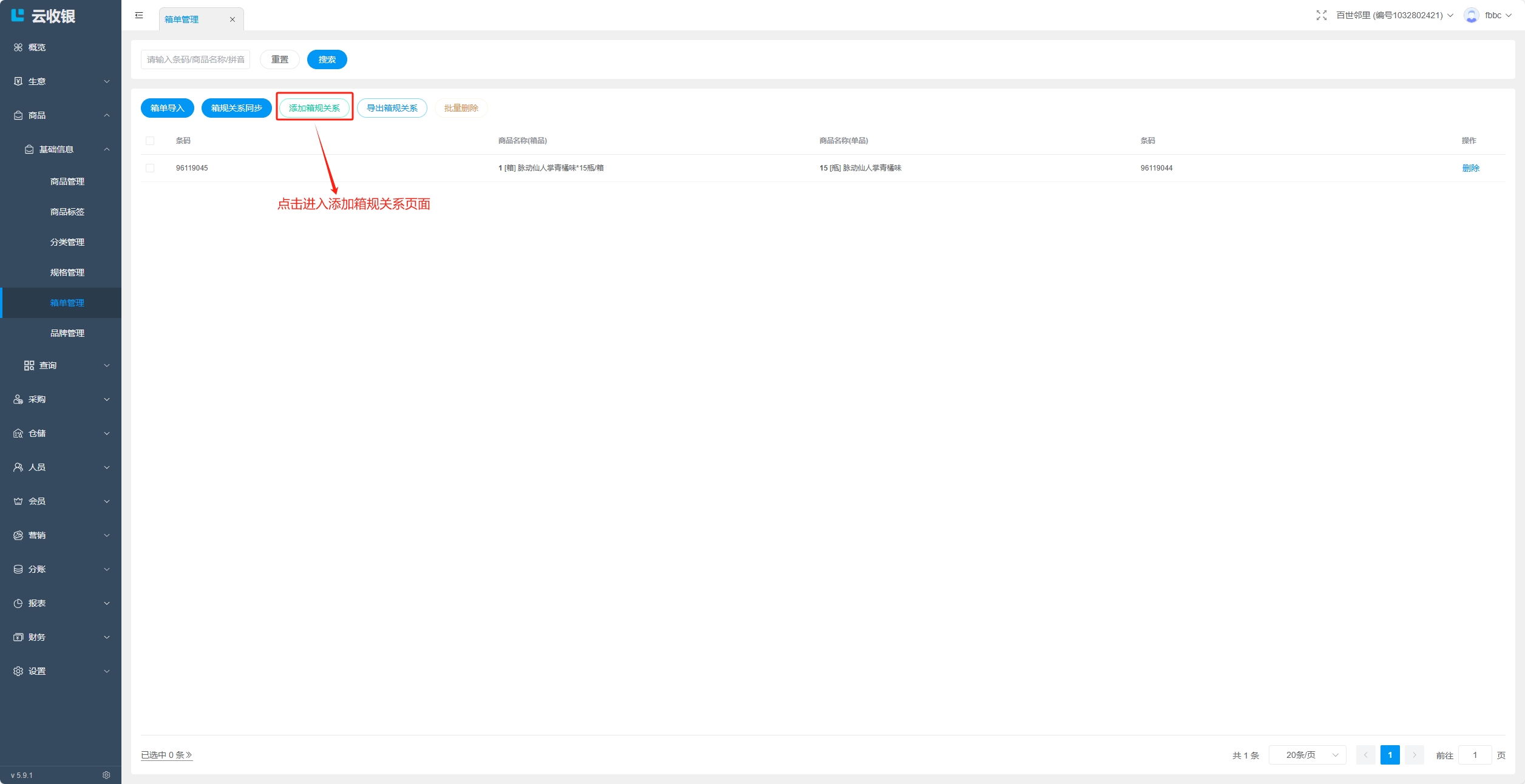Click the 报表 pie chart icon
Image resolution: width=1525 pixels, height=784 pixels.
(x=18, y=603)
